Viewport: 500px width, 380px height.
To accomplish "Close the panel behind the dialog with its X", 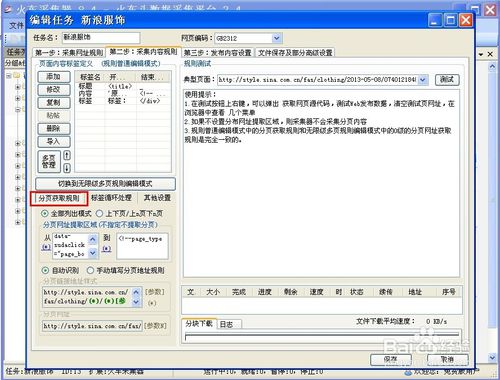I will (x=490, y=54).
